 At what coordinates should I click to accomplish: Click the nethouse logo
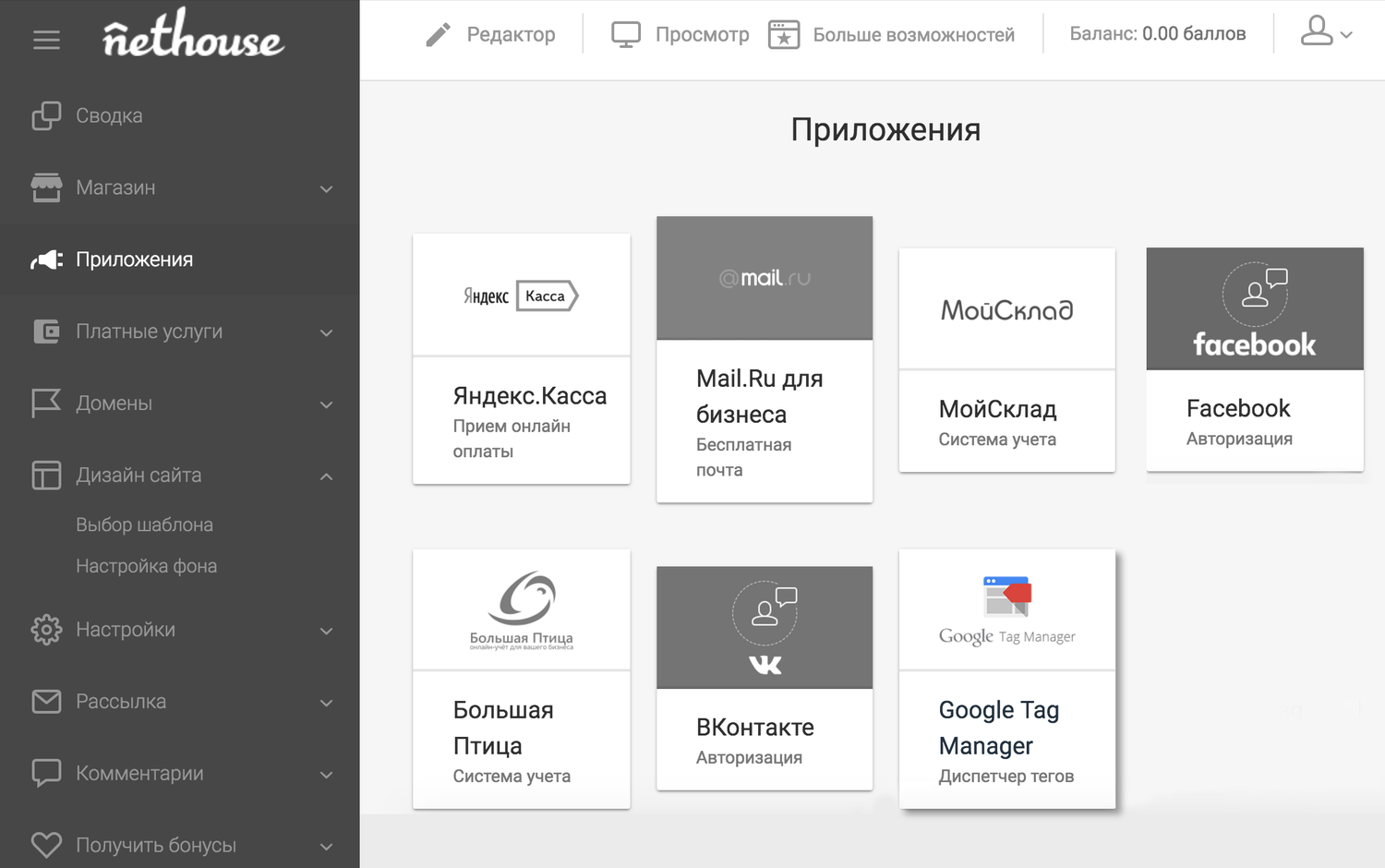(193, 35)
